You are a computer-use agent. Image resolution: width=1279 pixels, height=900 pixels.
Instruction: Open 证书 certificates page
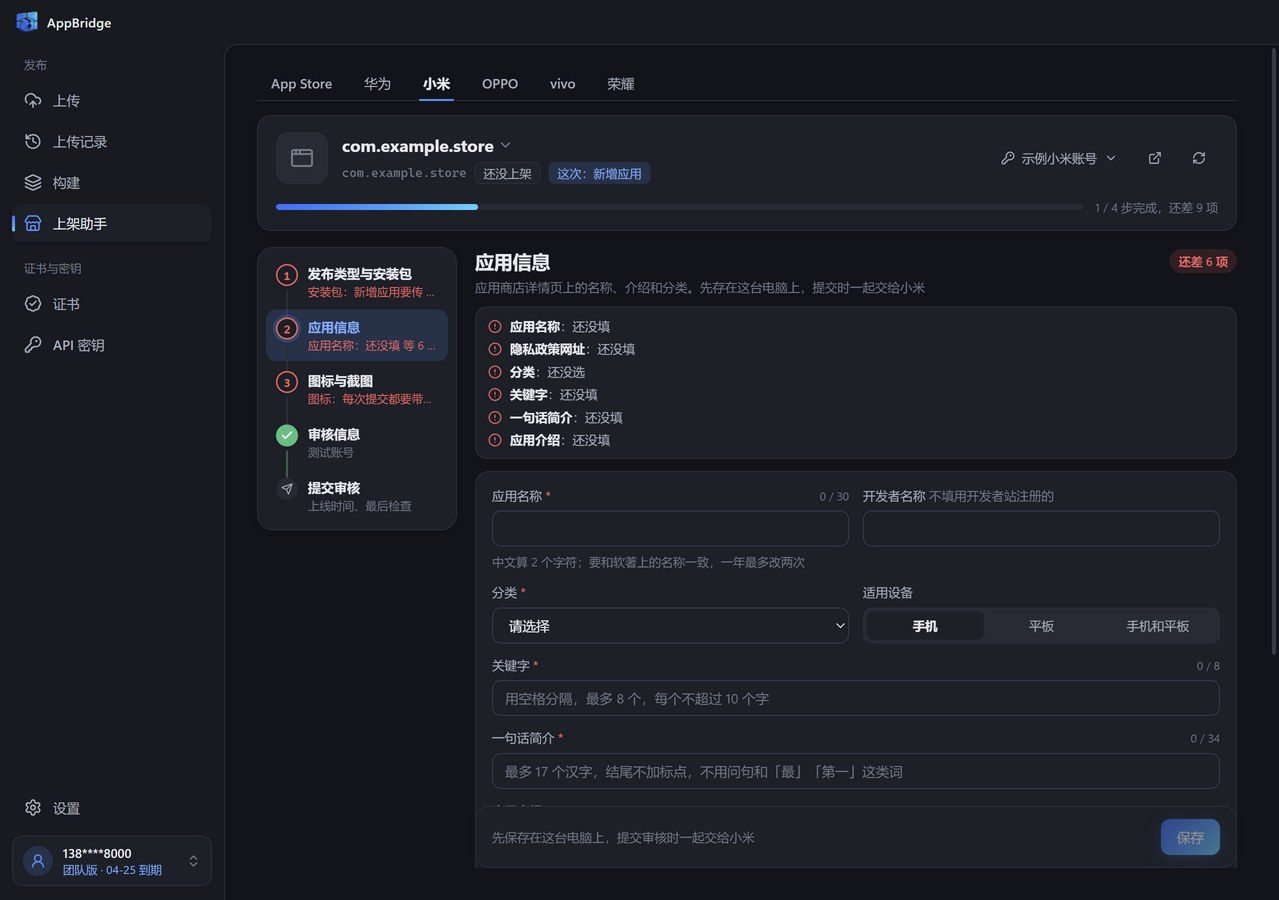click(x=112, y=304)
